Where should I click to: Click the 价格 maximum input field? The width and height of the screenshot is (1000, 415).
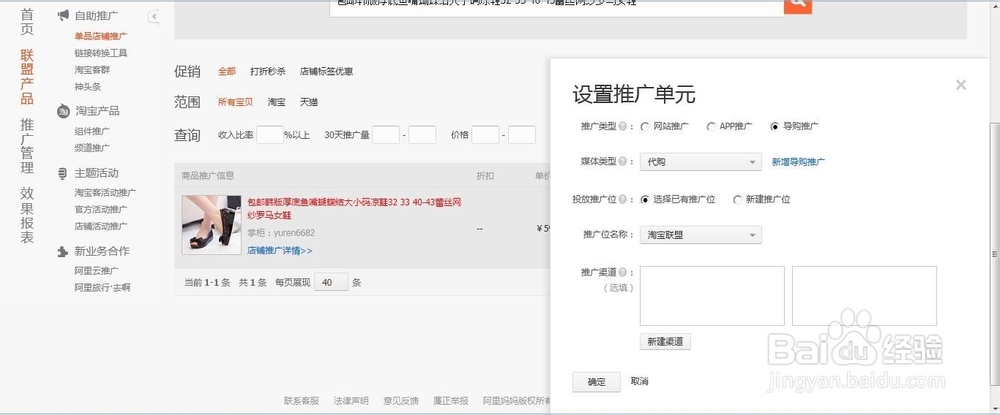click(x=522, y=135)
